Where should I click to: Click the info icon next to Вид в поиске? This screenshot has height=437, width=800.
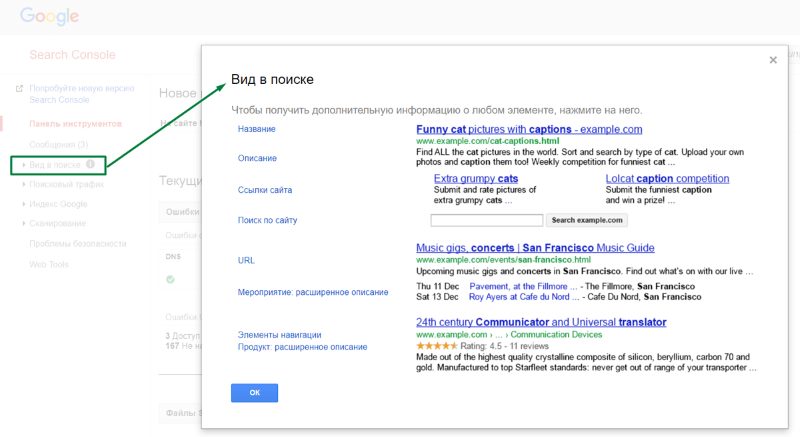click(x=90, y=164)
